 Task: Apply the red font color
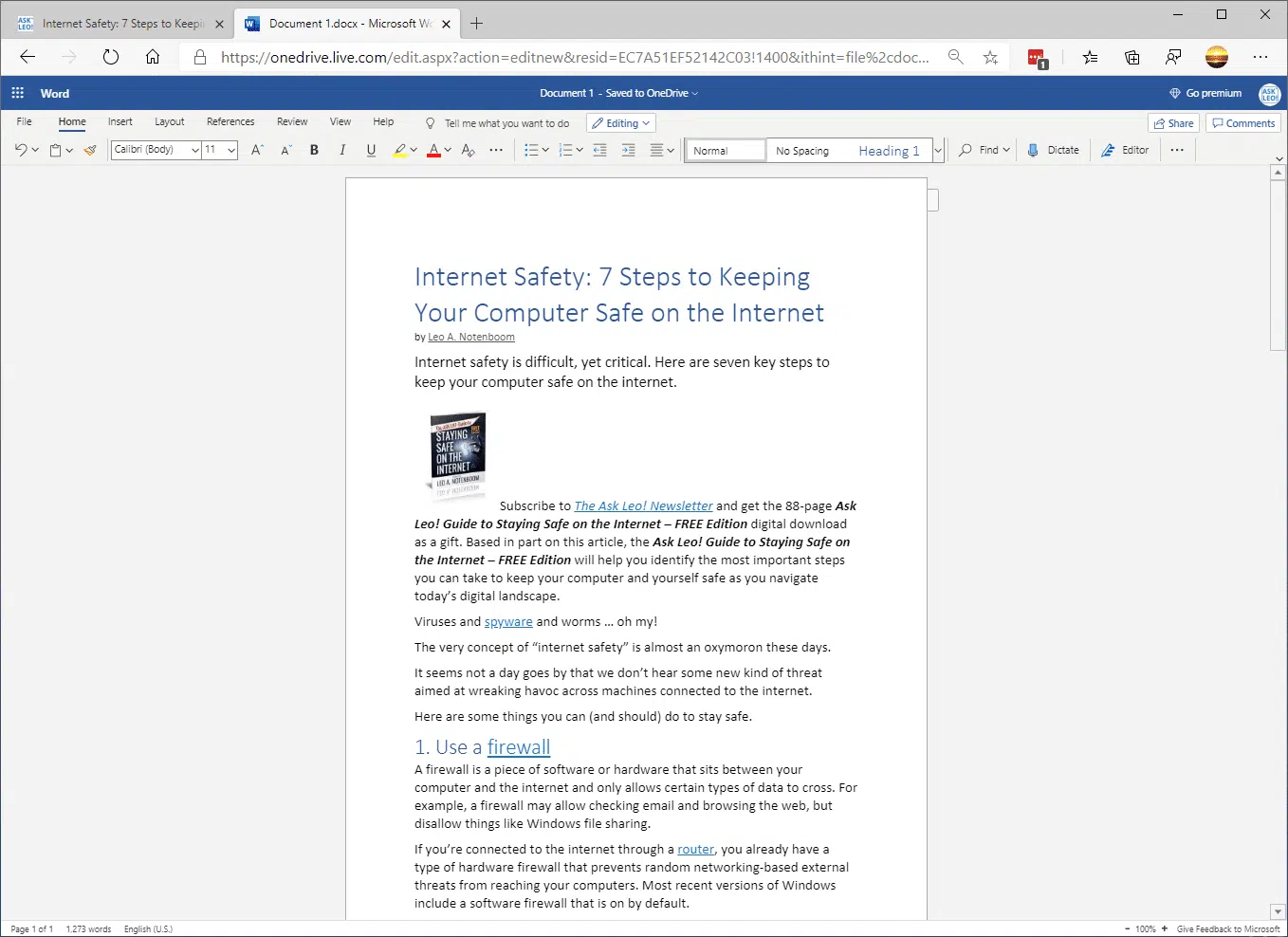pos(433,150)
